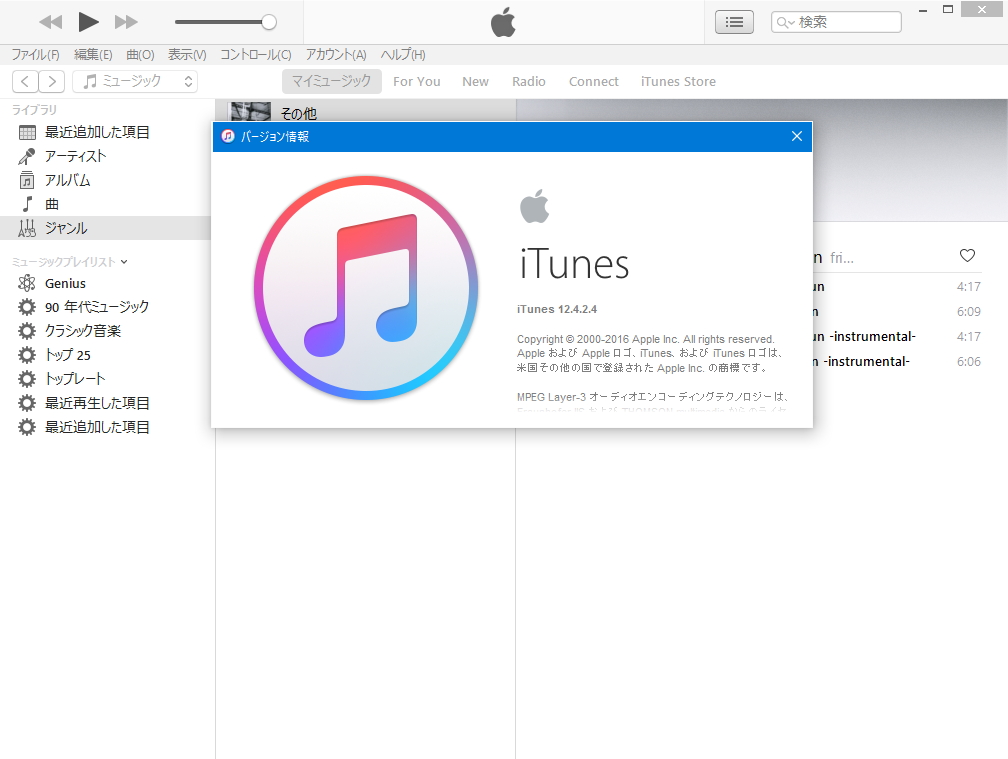
Task: Open the search field magnifier dropdown
Action: (x=786, y=21)
